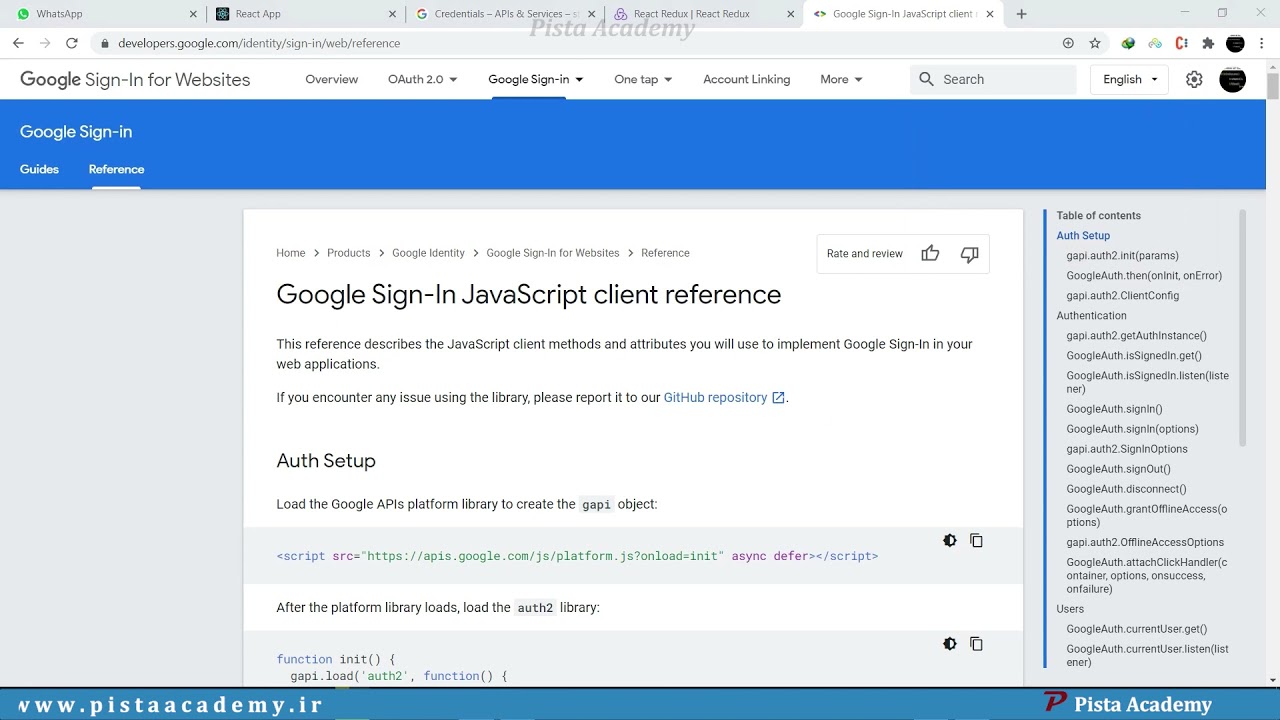The image size is (1280, 720).
Task: Switch to the WhatsApp browser tab
Action: 105,14
